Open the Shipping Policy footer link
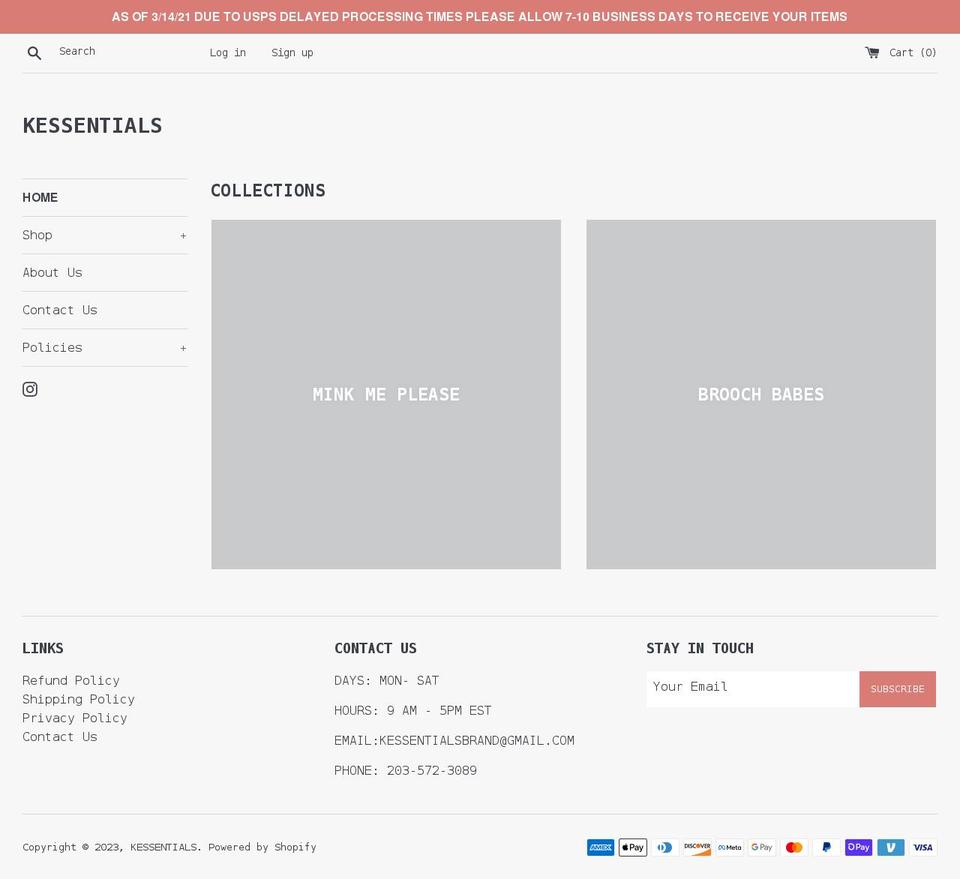960x879 pixels. 78,699
